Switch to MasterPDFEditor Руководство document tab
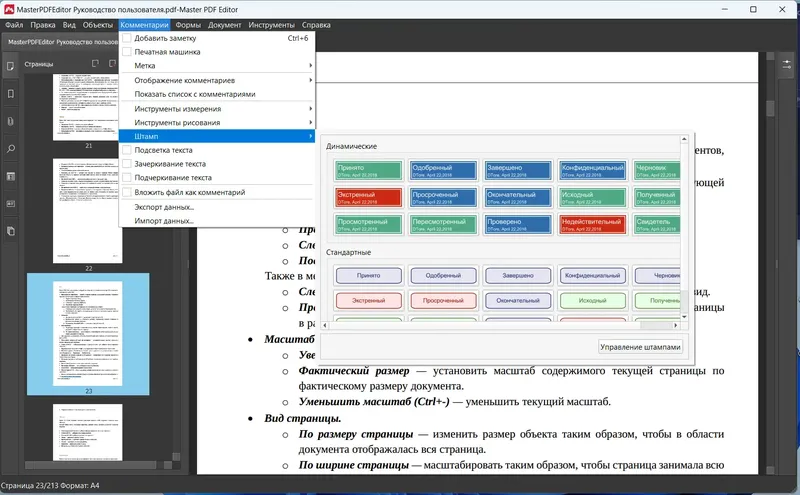The height and width of the screenshot is (495, 800). (x=62, y=42)
